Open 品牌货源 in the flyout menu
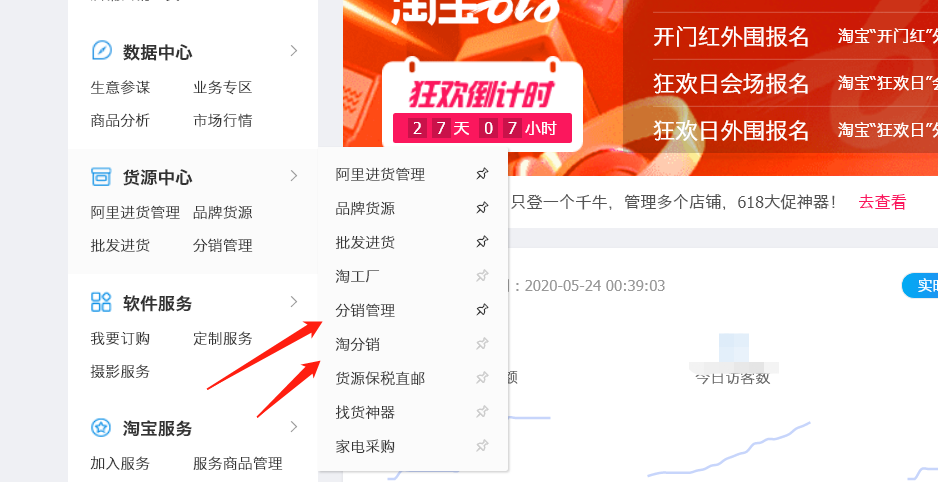Image resolution: width=938 pixels, height=482 pixels. tap(366, 209)
